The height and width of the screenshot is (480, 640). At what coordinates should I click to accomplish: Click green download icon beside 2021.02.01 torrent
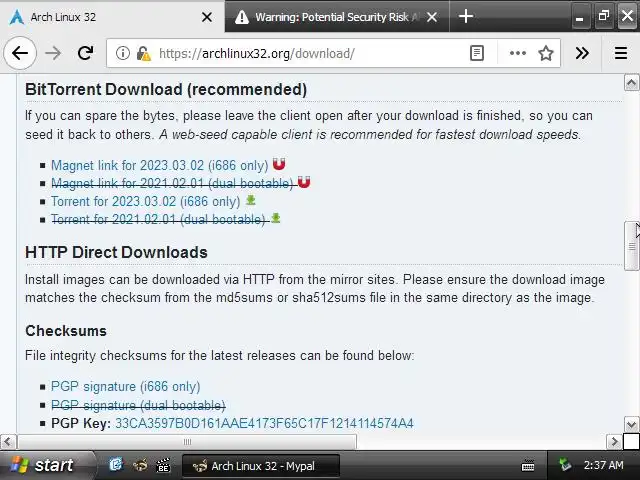tap(276, 218)
